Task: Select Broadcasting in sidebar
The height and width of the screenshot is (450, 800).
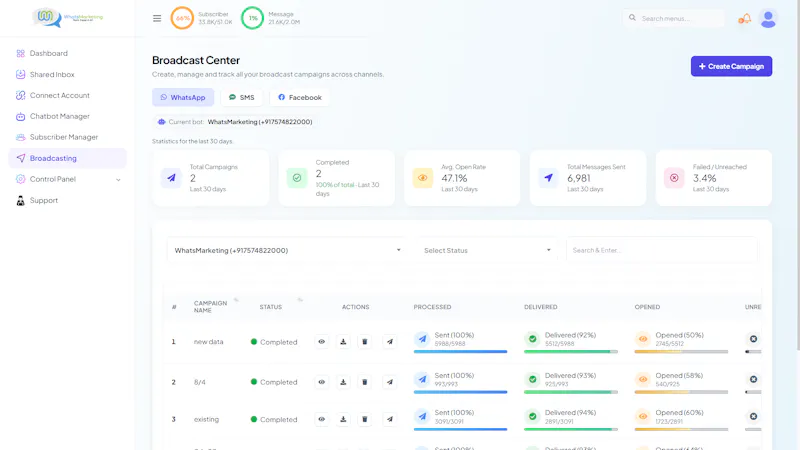Action: pyautogui.click(x=67, y=158)
